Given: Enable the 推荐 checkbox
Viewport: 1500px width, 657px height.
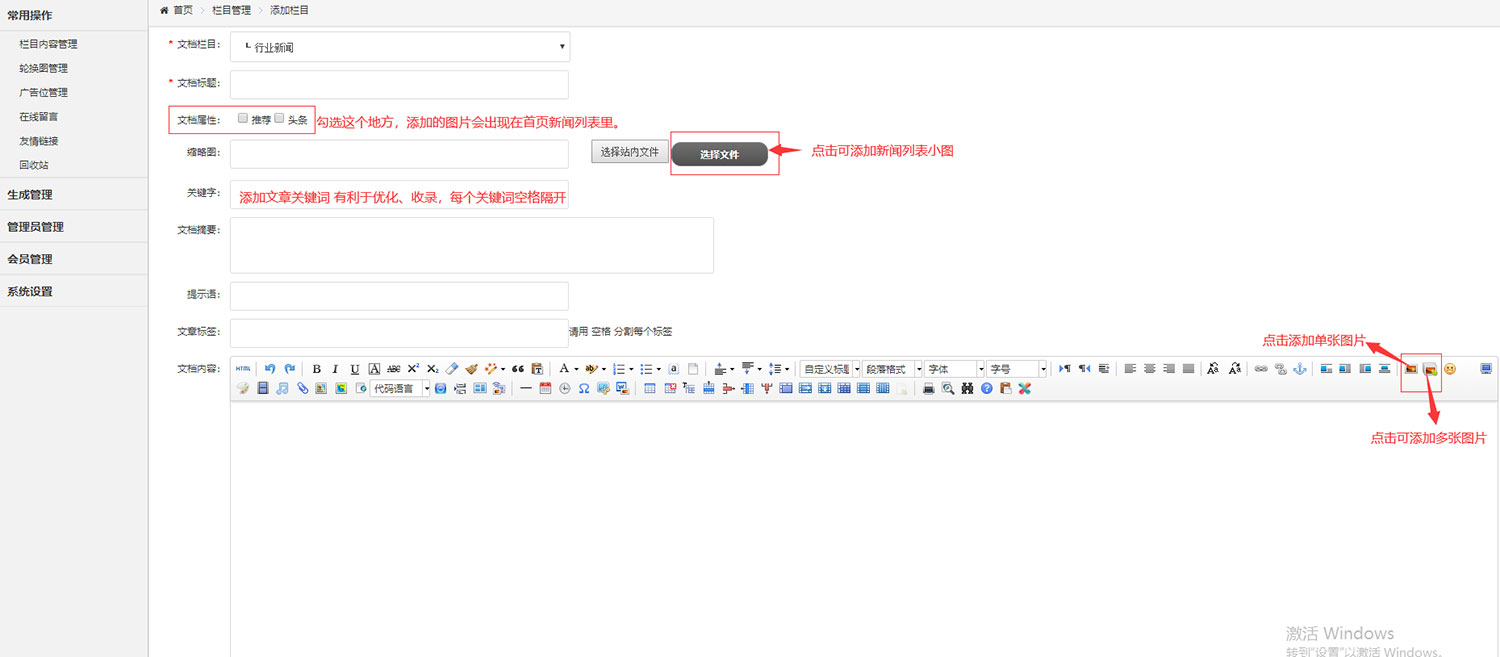Looking at the screenshot, I should (242, 117).
